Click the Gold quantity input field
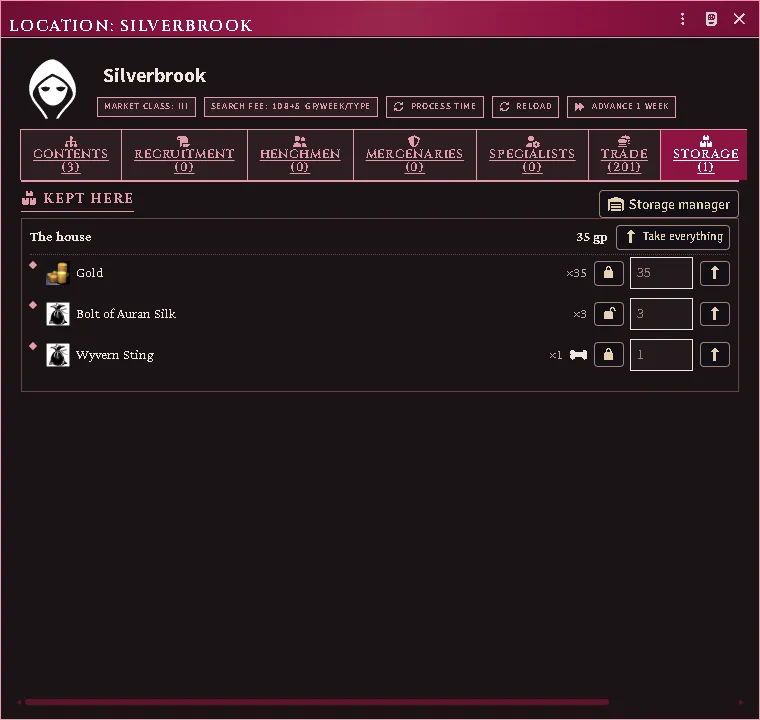The height and width of the screenshot is (720, 760). click(x=661, y=273)
